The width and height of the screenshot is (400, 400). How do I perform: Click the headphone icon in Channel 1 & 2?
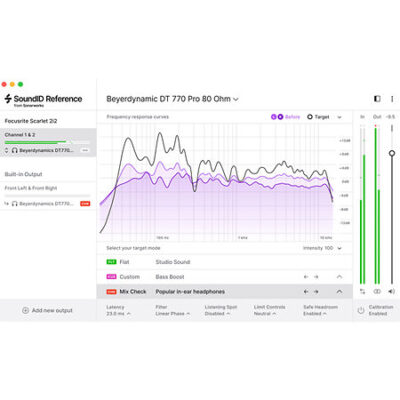click(15, 150)
